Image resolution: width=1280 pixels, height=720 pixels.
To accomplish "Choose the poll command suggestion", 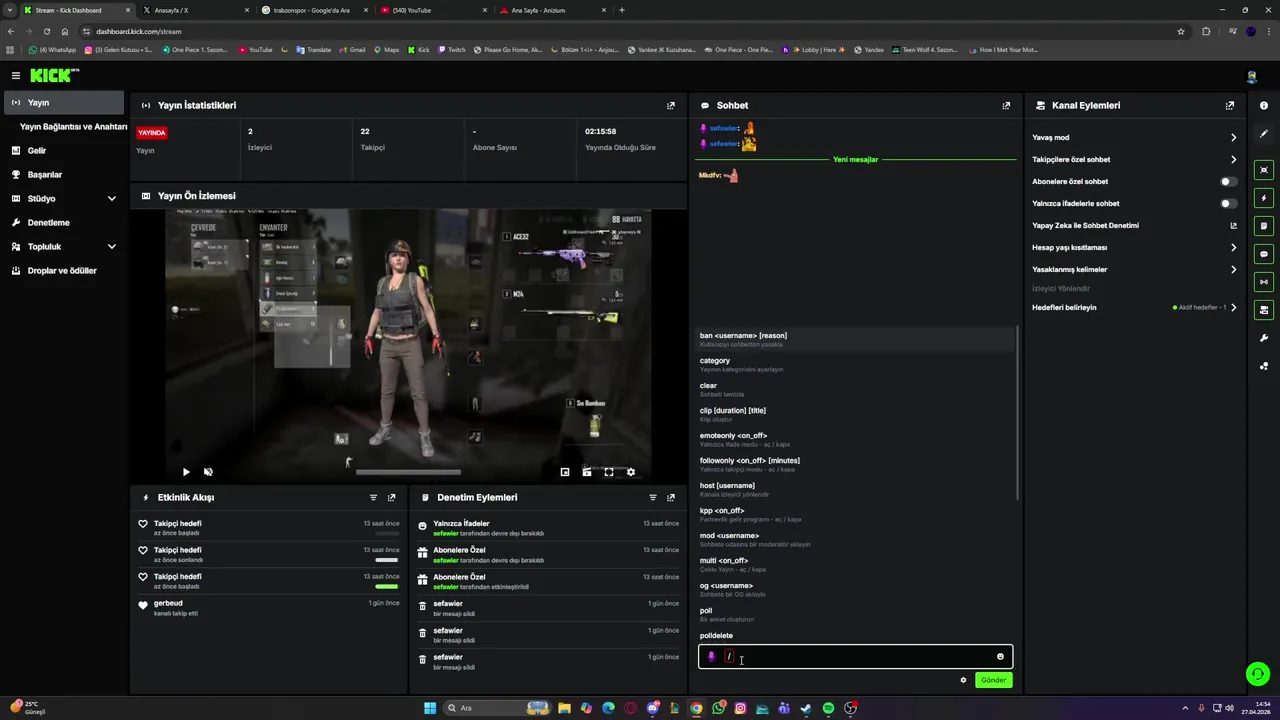I will (856, 614).
